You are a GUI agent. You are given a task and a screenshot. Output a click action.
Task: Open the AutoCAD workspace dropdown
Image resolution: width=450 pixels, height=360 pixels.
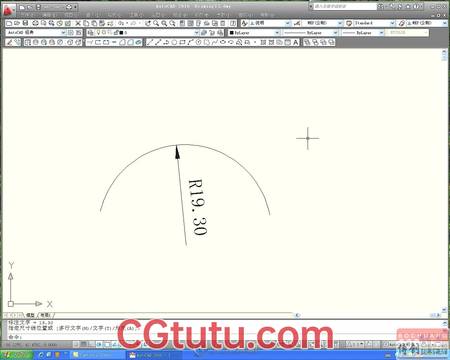pos(36,33)
